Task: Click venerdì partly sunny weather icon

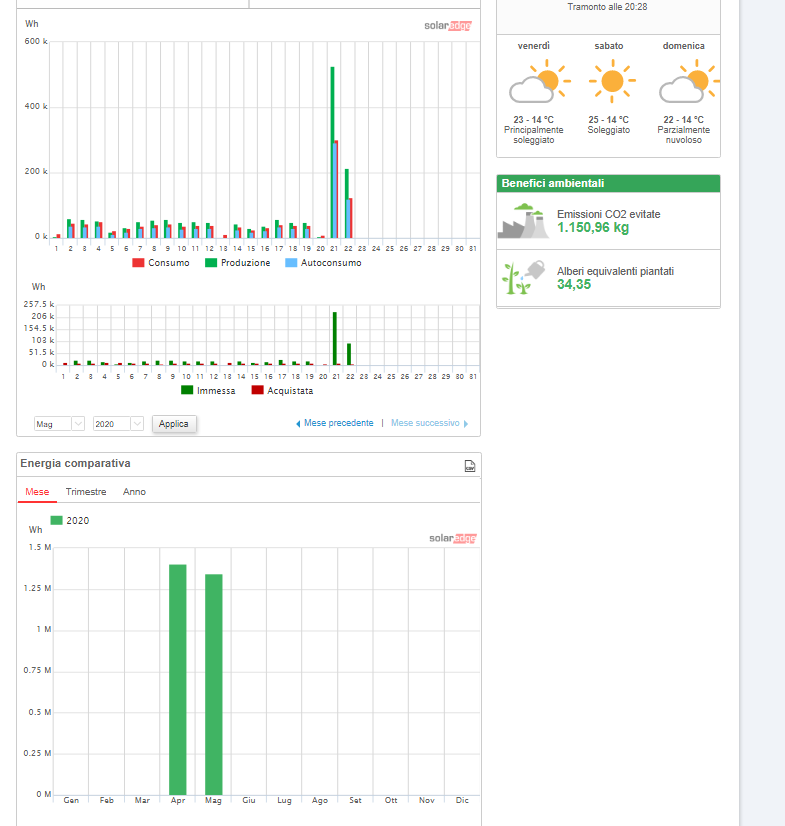Action: pos(539,81)
